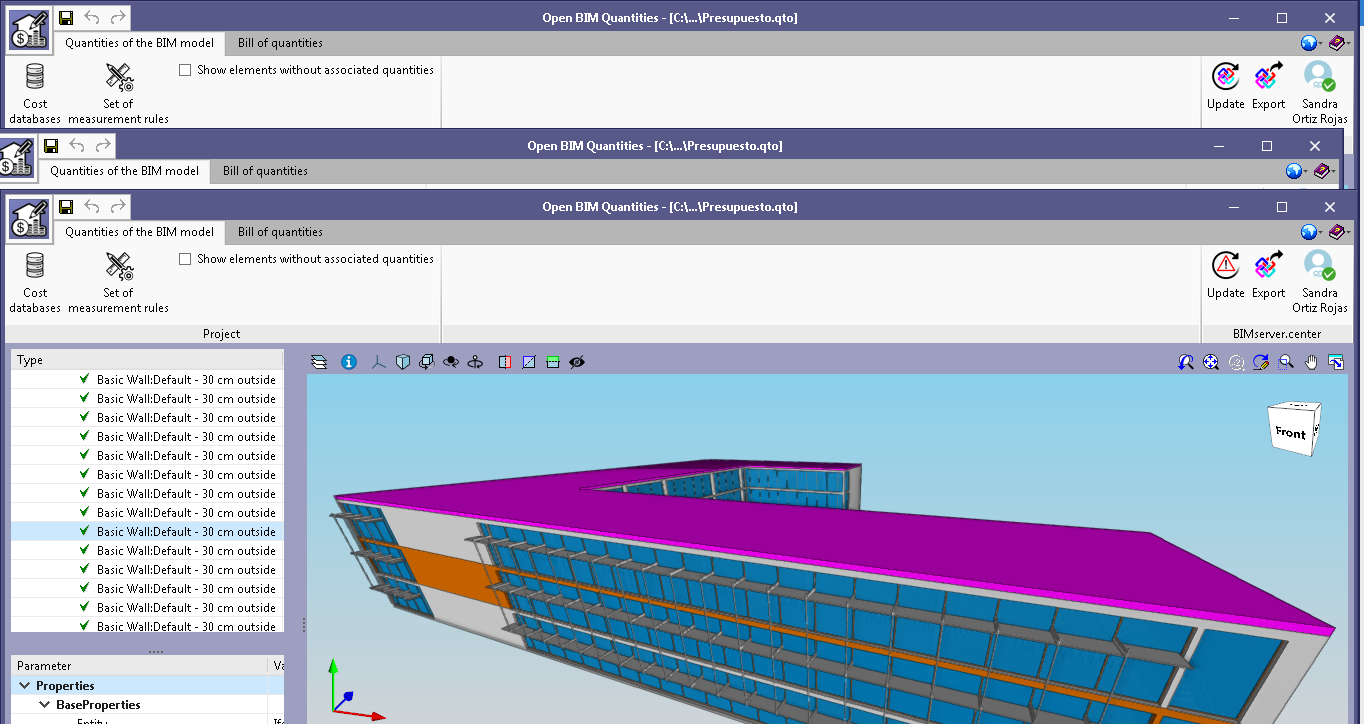This screenshot has width=1364, height=724.
Task: Select the pan hand tool
Action: click(x=1311, y=361)
